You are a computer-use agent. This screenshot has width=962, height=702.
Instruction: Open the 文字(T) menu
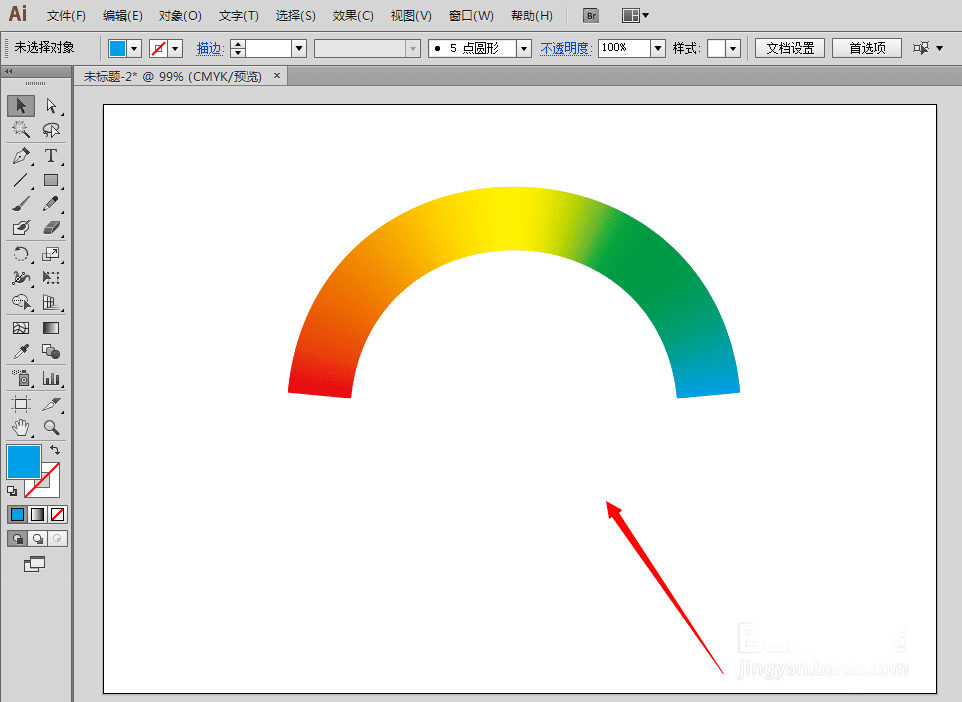(239, 15)
